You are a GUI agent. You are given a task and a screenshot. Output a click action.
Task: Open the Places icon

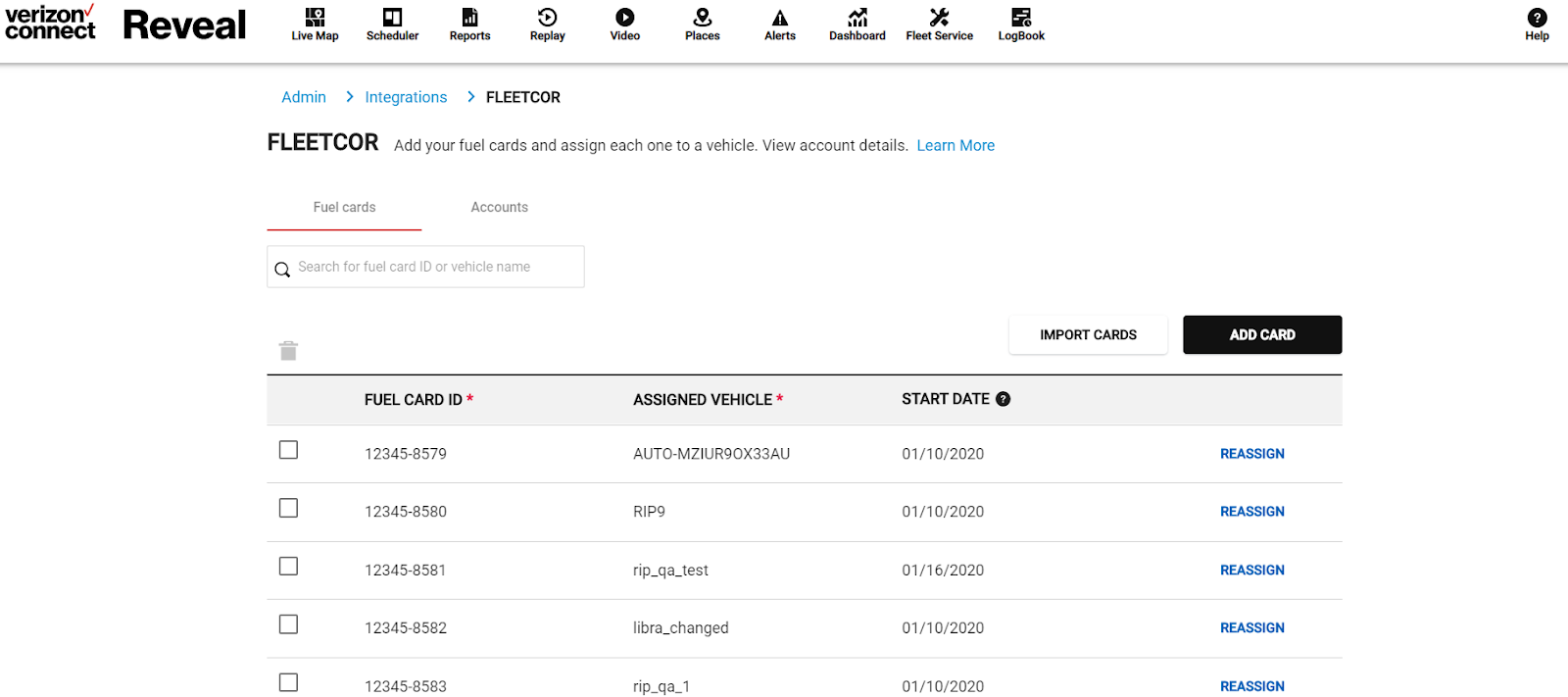[702, 18]
